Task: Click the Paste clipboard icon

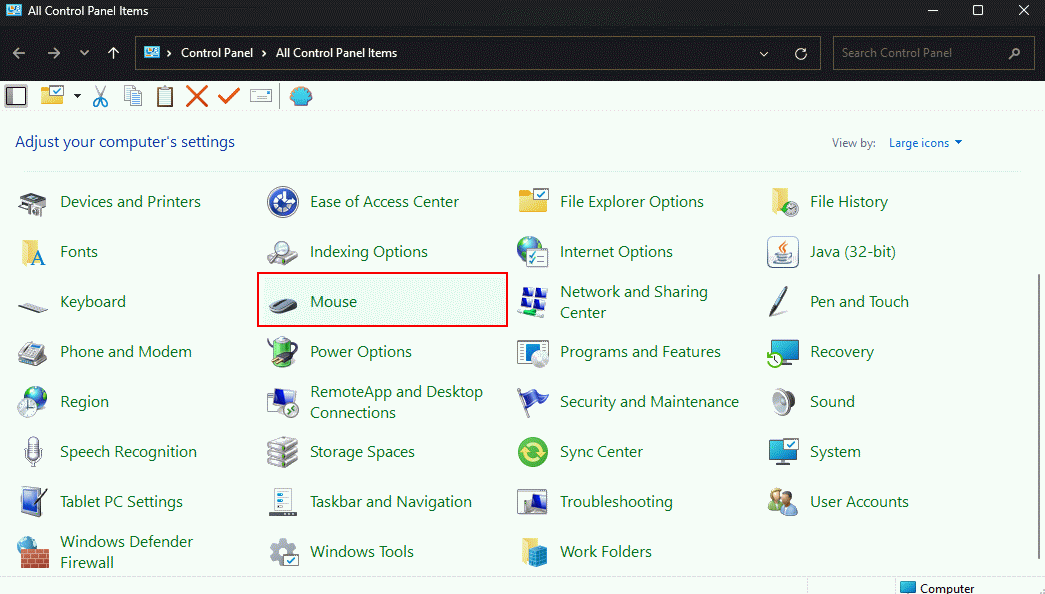Action: (165, 96)
